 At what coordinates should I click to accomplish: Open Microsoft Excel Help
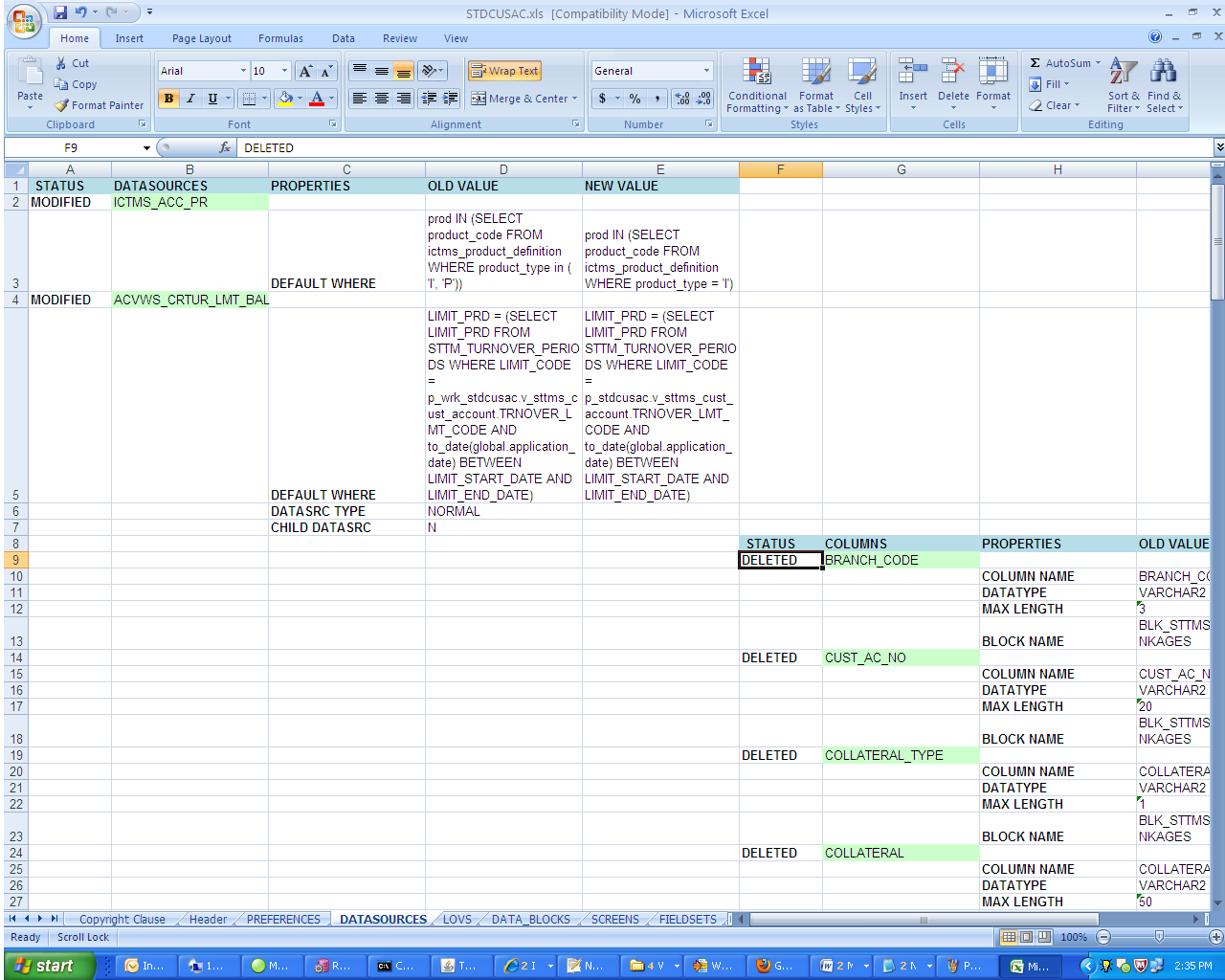click(x=1155, y=37)
